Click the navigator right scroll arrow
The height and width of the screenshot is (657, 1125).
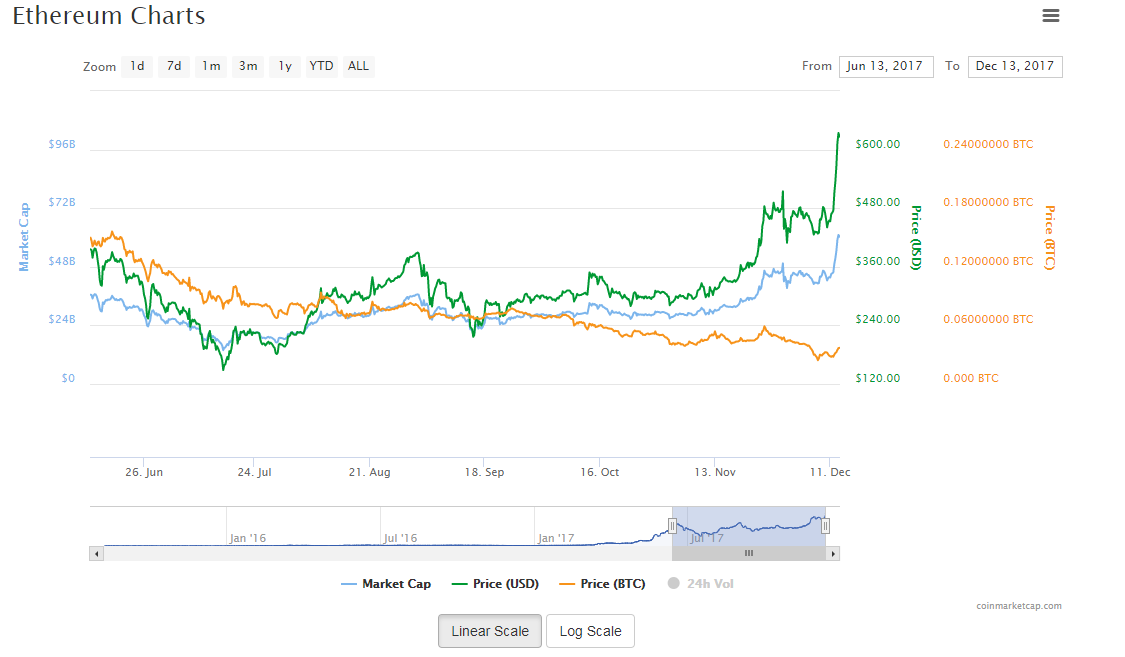(833, 553)
